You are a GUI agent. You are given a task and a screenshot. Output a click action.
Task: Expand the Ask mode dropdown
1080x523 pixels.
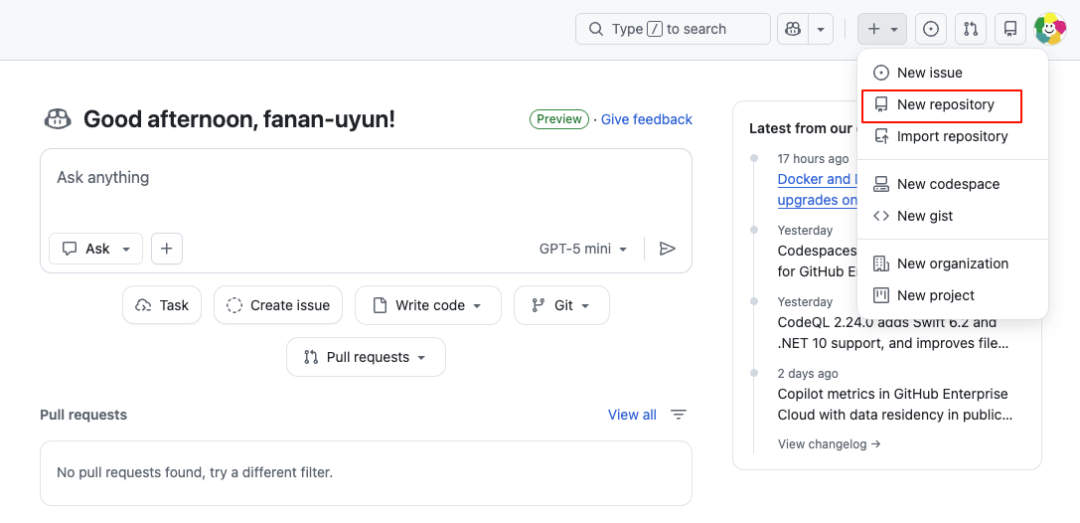(x=96, y=249)
